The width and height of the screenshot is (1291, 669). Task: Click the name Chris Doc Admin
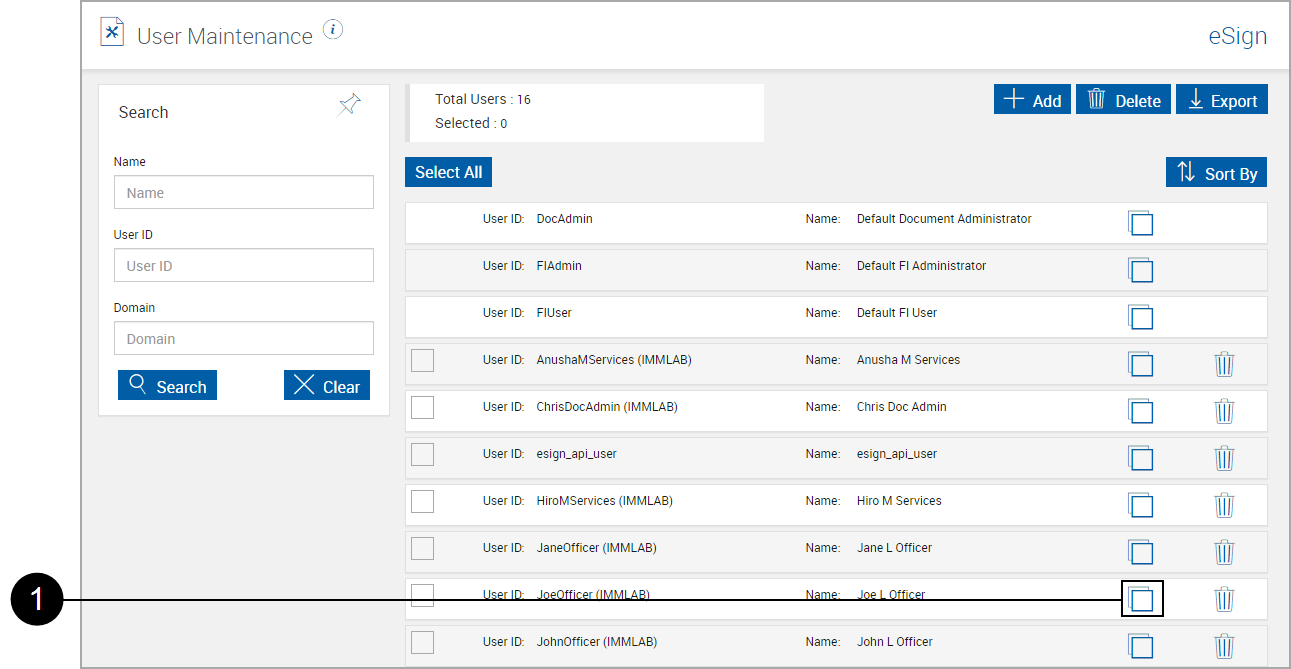point(901,406)
